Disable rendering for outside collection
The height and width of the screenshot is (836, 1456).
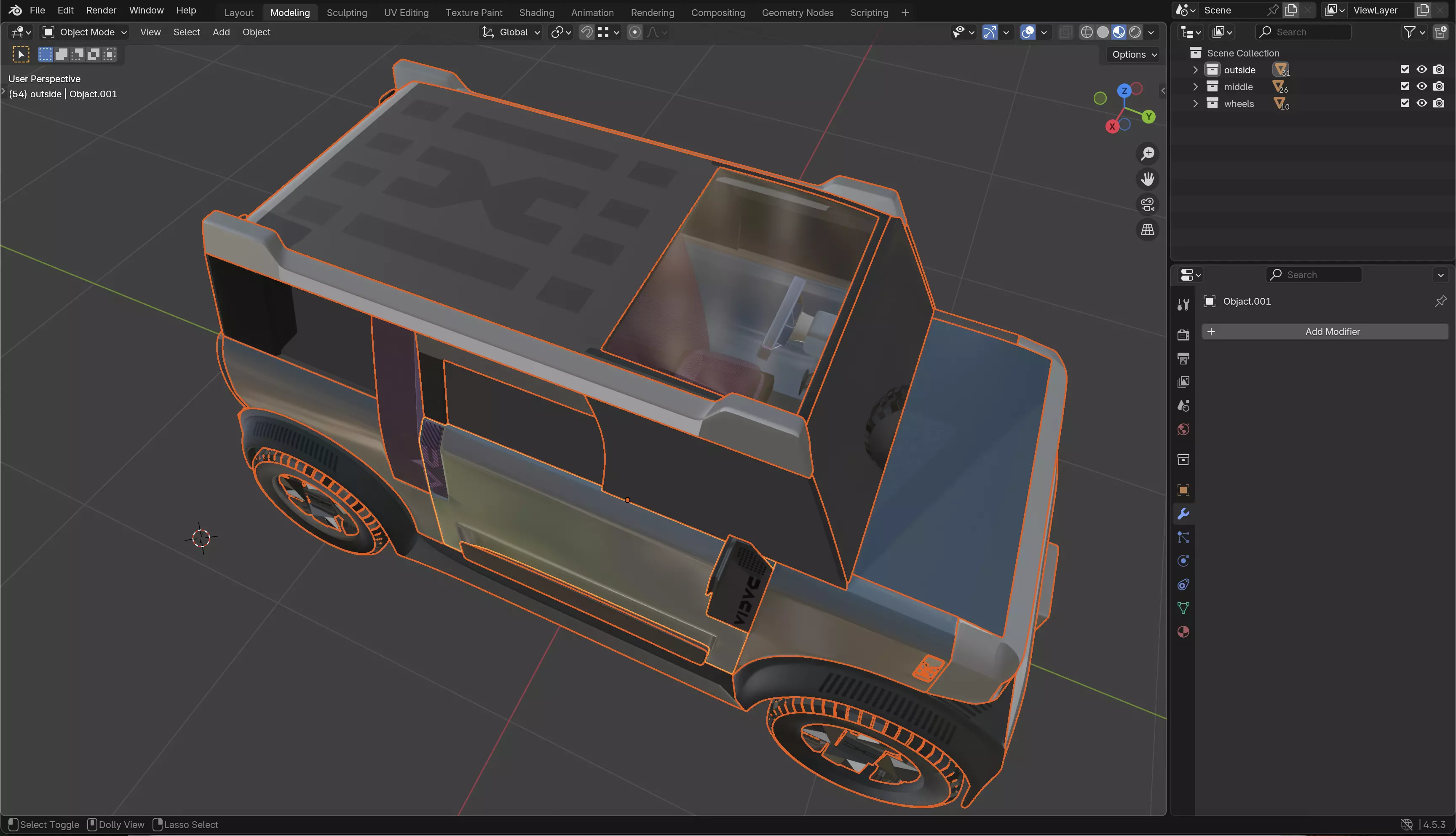(1439, 70)
